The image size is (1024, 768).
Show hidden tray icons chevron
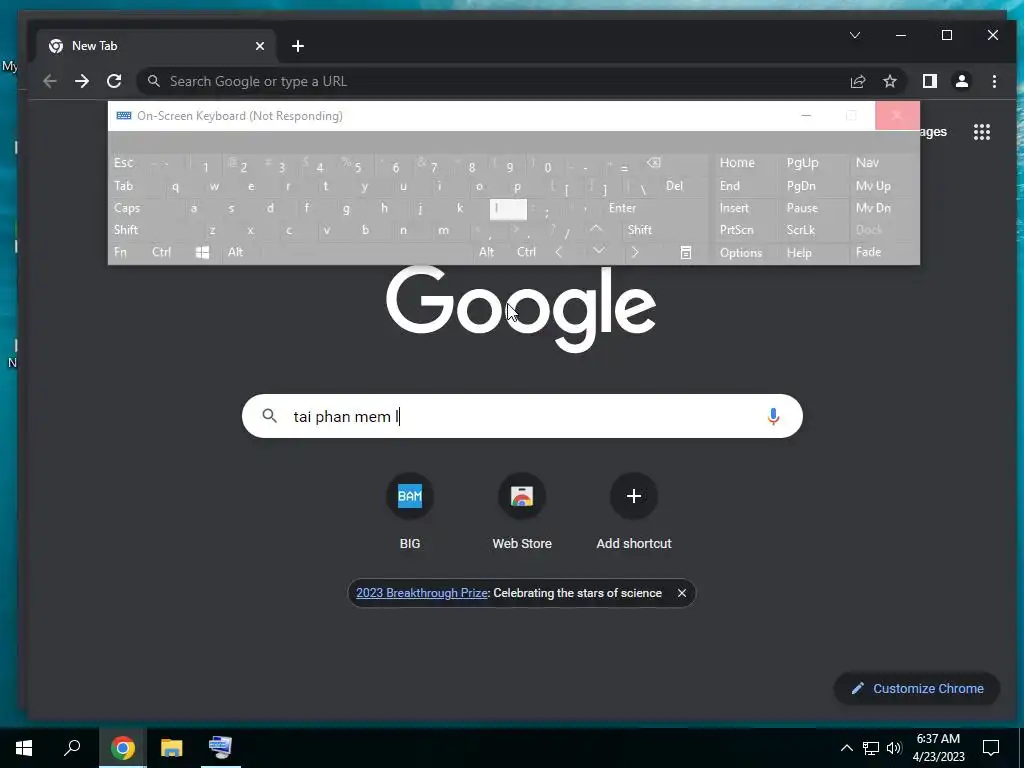click(846, 748)
